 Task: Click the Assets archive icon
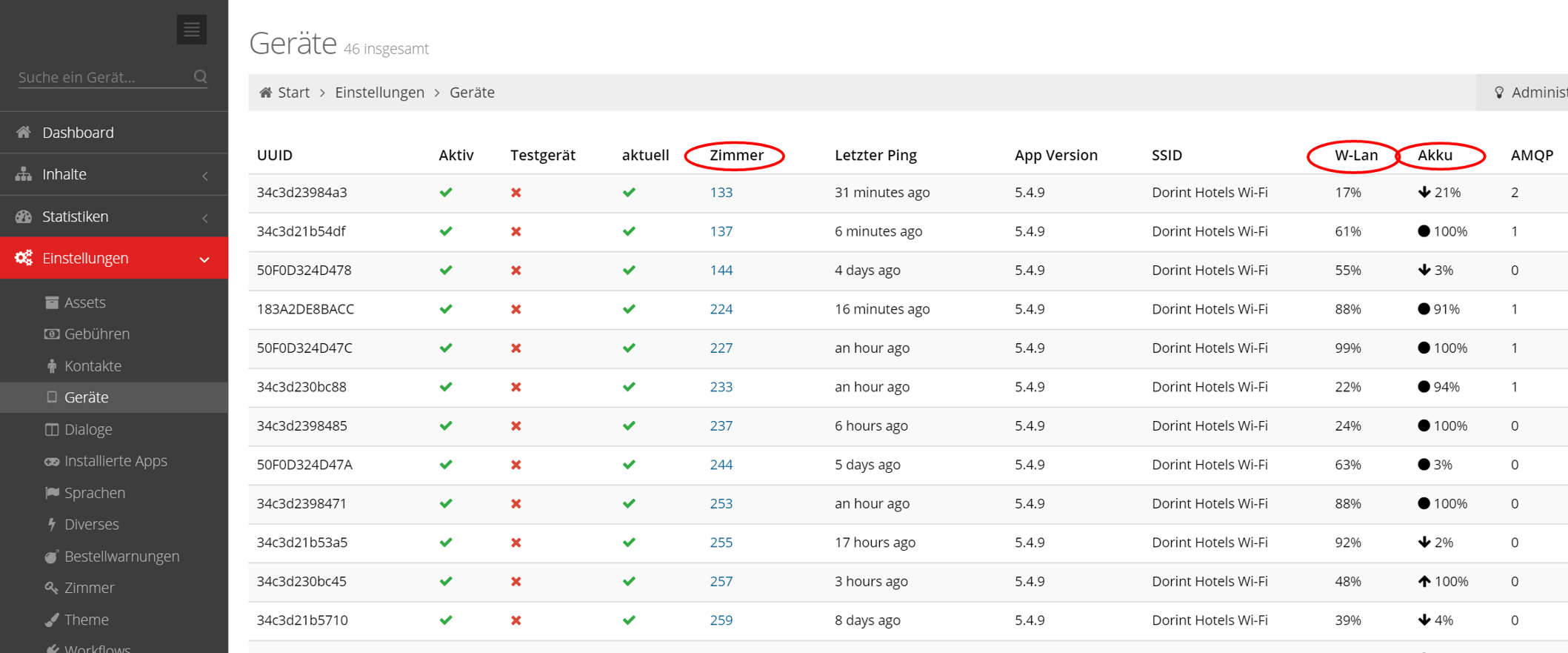[x=51, y=302]
